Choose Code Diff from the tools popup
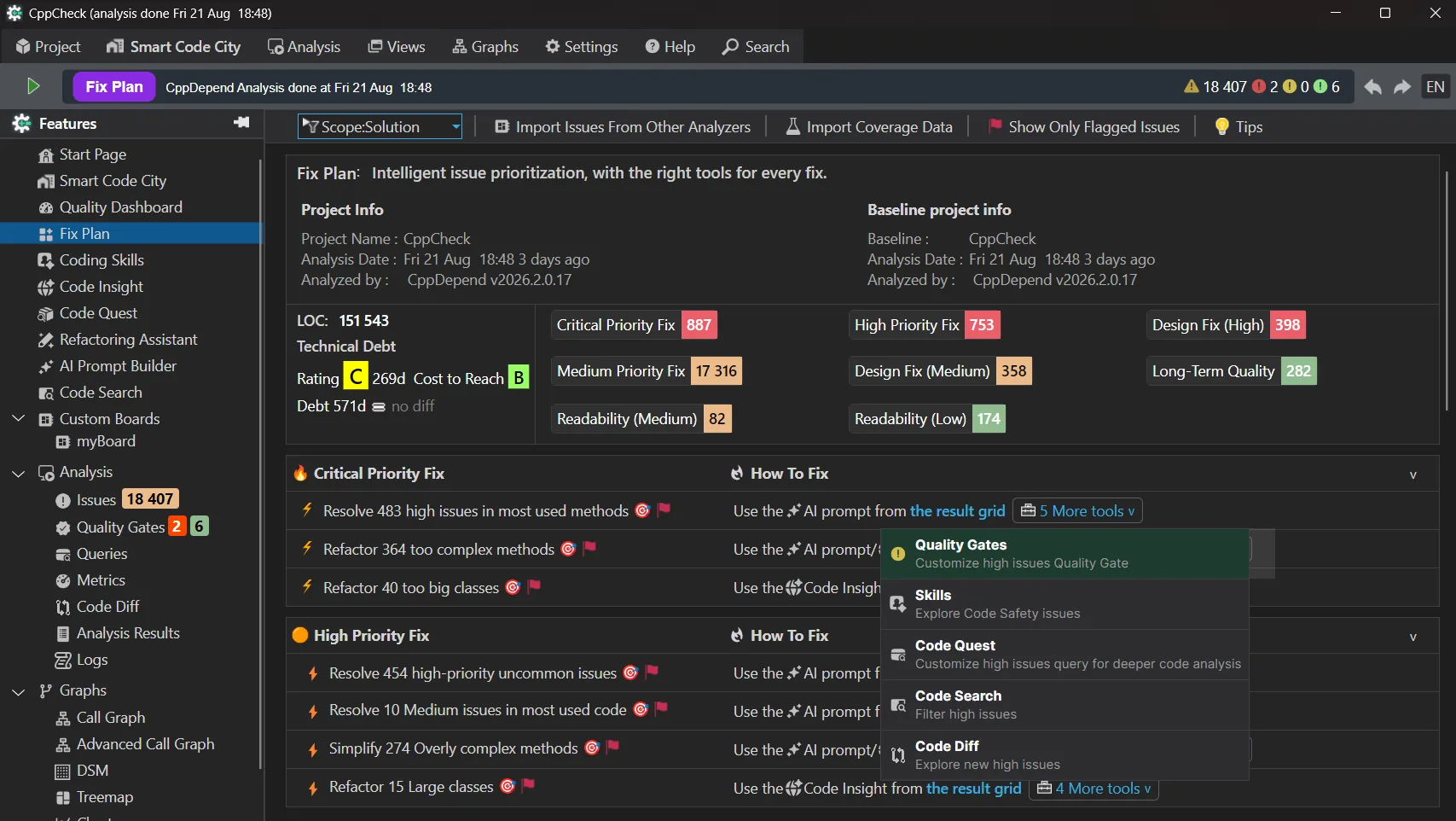 [x=1064, y=754]
